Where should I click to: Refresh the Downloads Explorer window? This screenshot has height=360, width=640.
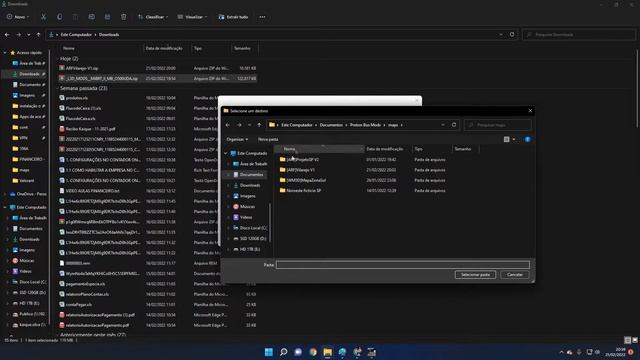(x=512, y=35)
